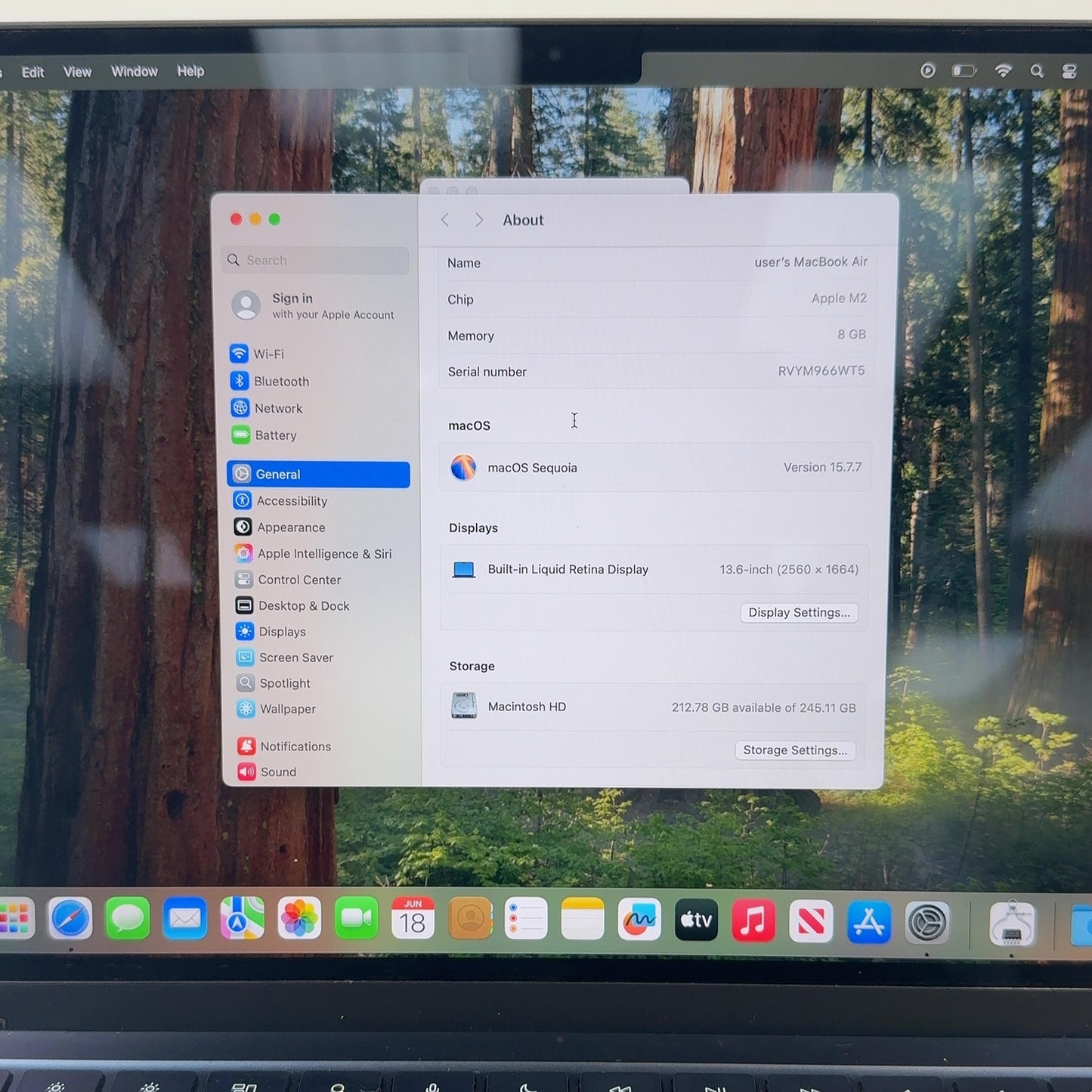Open the Contacts app in the Dock
The height and width of the screenshot is (1092, 1092).
coord(470,919)
